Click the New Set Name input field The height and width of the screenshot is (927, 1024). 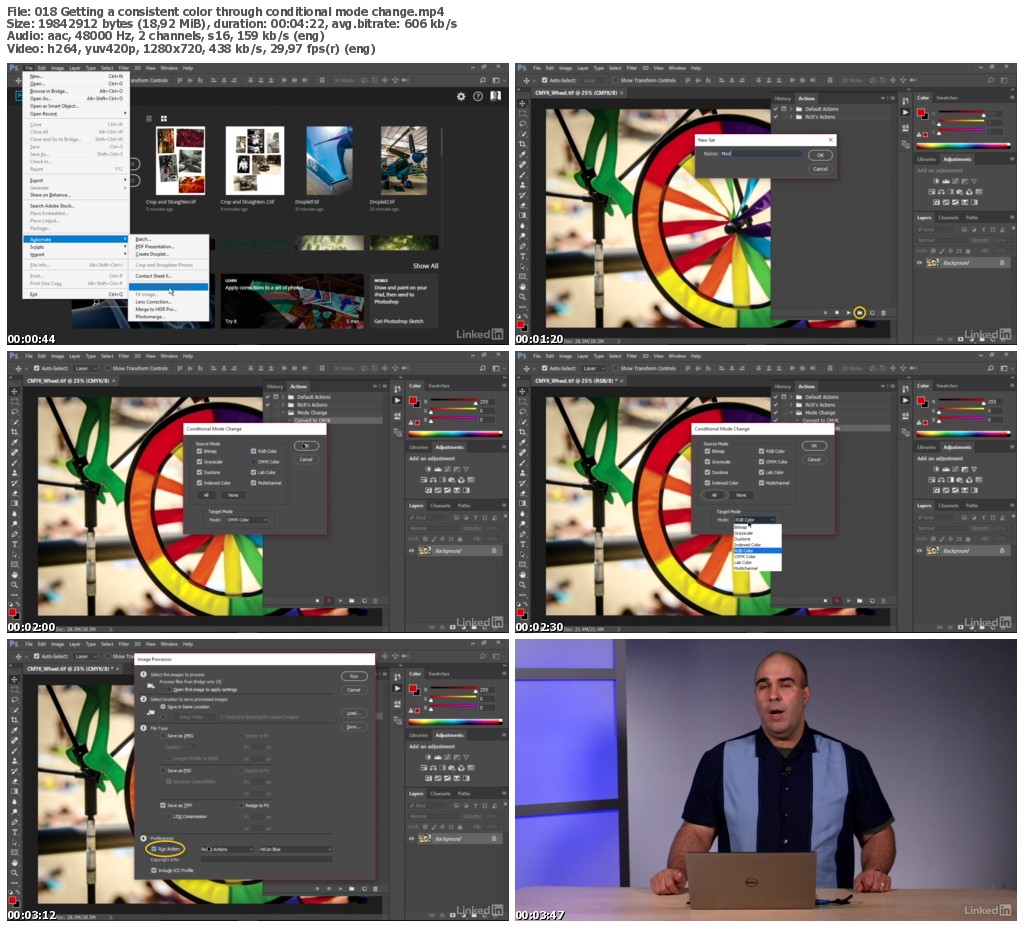coord(761,154)
